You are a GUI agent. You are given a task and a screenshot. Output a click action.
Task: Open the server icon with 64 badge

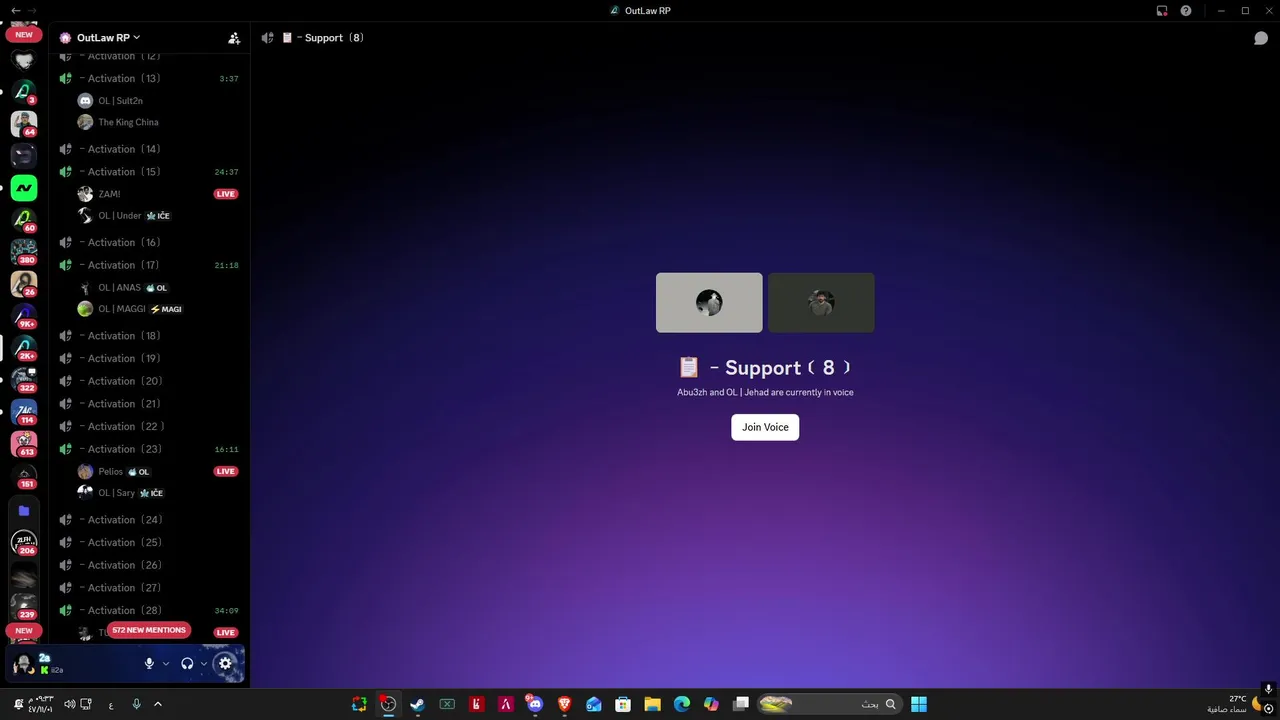point(24,123)
